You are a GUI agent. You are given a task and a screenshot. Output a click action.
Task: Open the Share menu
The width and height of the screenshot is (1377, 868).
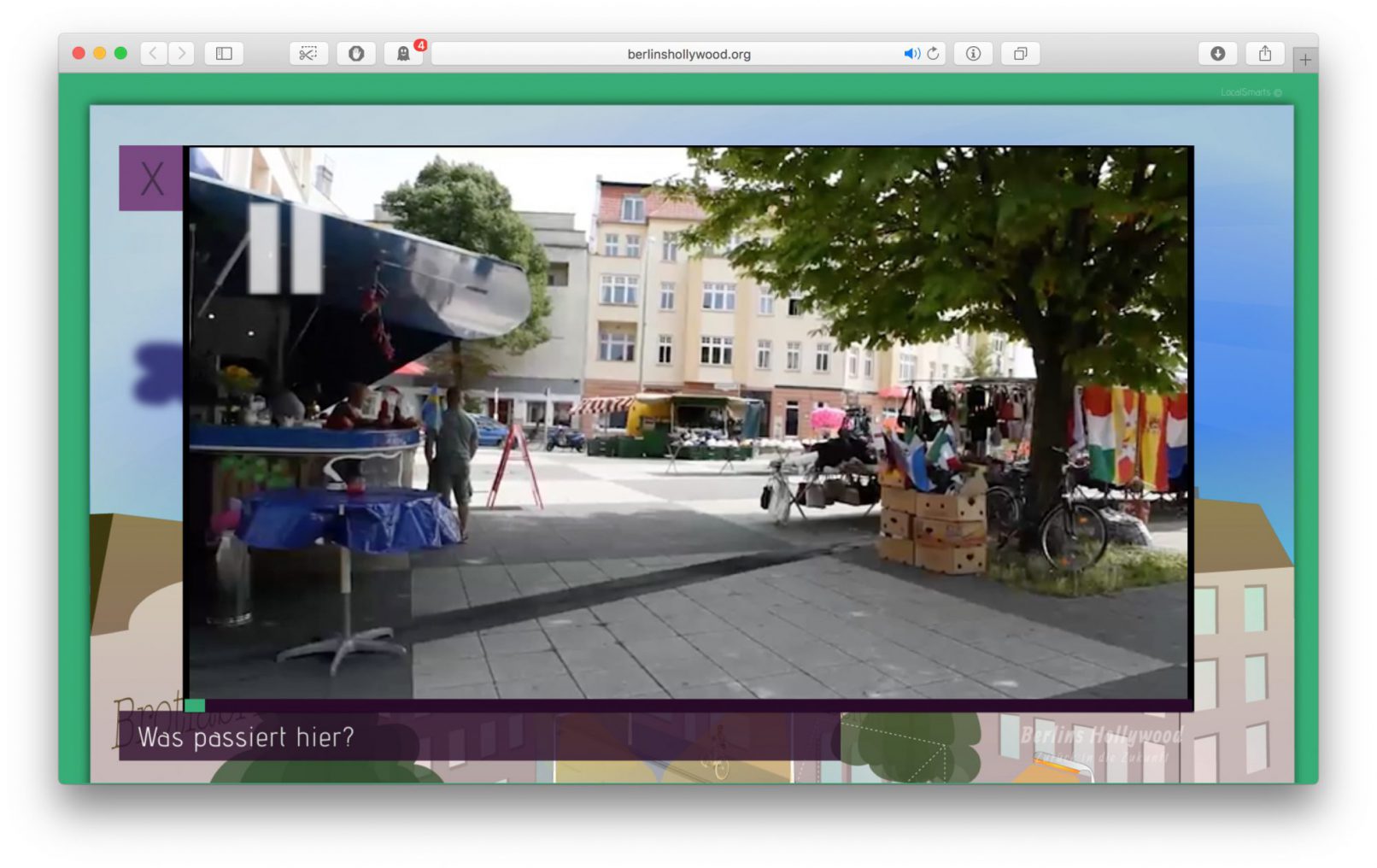pyautogui.click(x=1265, y=54)
